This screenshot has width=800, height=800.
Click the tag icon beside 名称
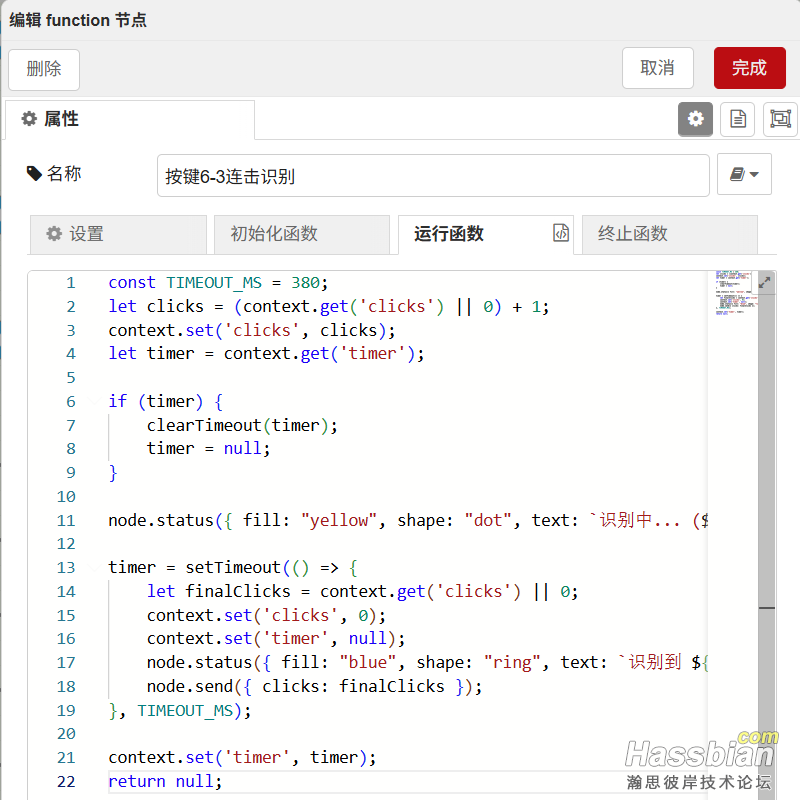click(x=34, y=173)
